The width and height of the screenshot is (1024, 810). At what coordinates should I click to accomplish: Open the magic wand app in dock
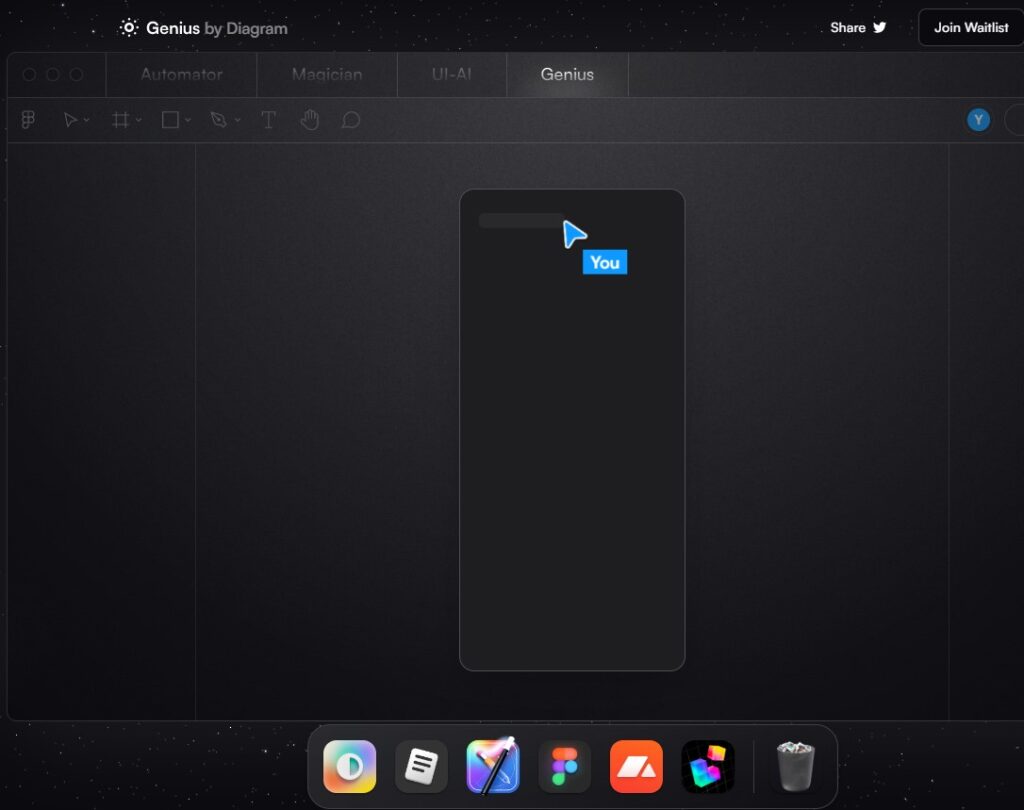point(492,767)
